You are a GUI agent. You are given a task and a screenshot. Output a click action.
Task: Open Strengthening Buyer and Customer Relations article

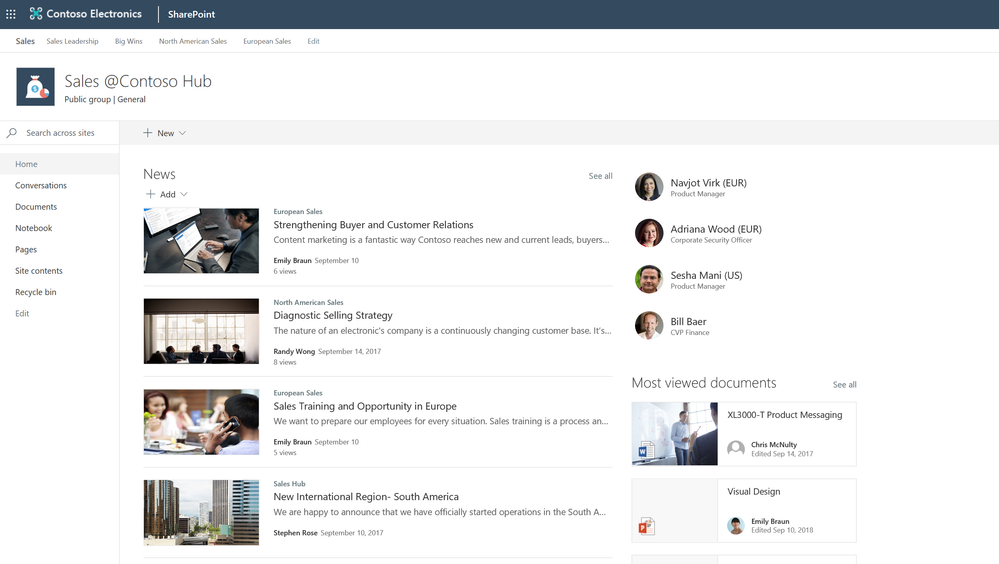pos(373,224)
